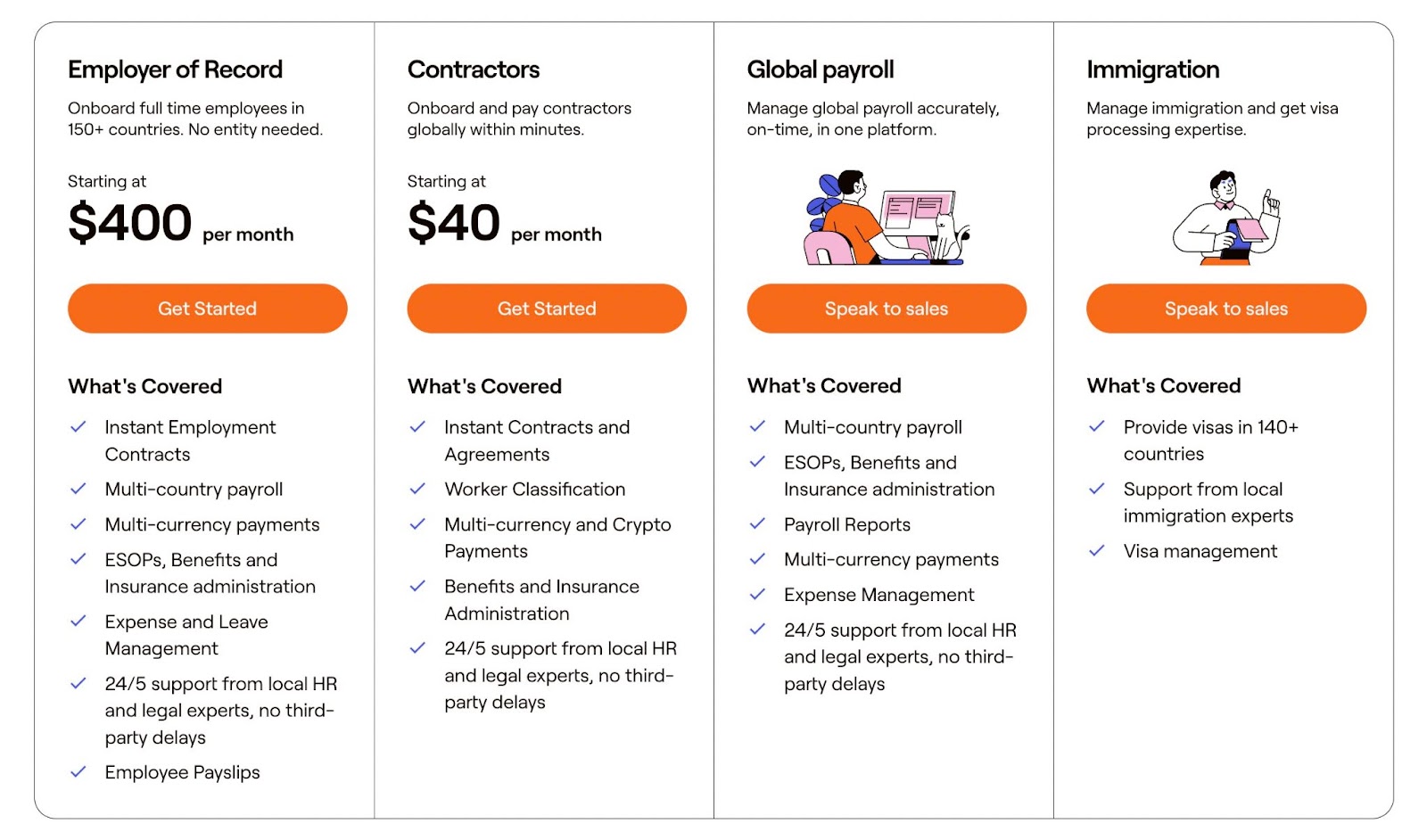1427x840 pixels.
Task: Select the Employer of Record heading
Action: 175,70
